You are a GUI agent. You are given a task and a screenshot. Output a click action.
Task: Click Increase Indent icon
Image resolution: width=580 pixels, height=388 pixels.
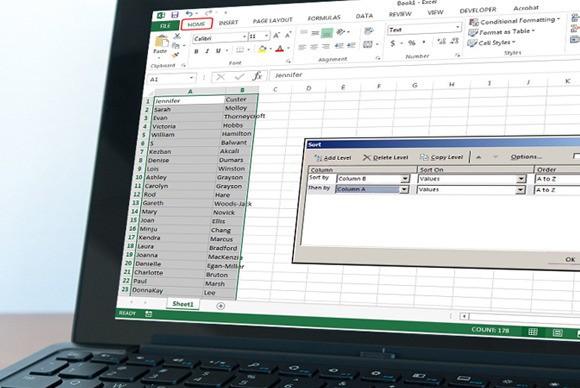(351, 46)
